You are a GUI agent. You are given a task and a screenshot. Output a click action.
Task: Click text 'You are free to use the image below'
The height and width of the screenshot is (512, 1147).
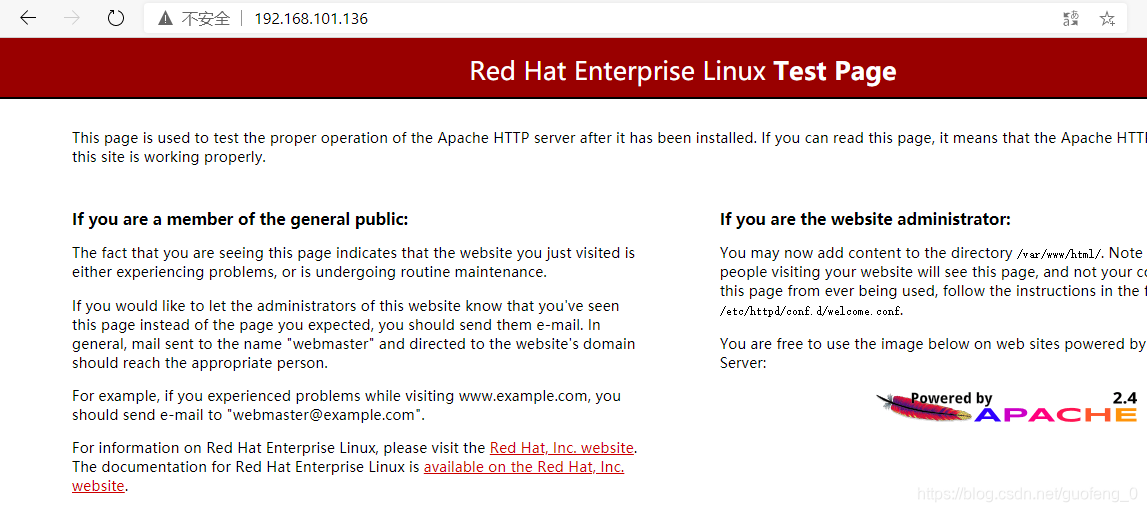click(x=933, y=353)
